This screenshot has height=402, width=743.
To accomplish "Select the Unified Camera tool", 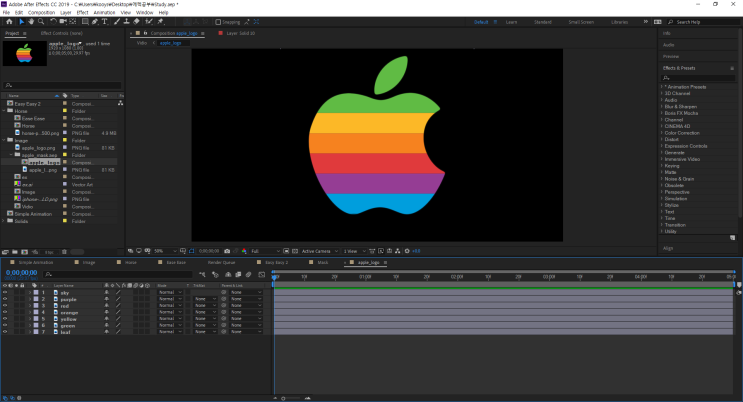I will pyautogui.click(x=63, y=22).
